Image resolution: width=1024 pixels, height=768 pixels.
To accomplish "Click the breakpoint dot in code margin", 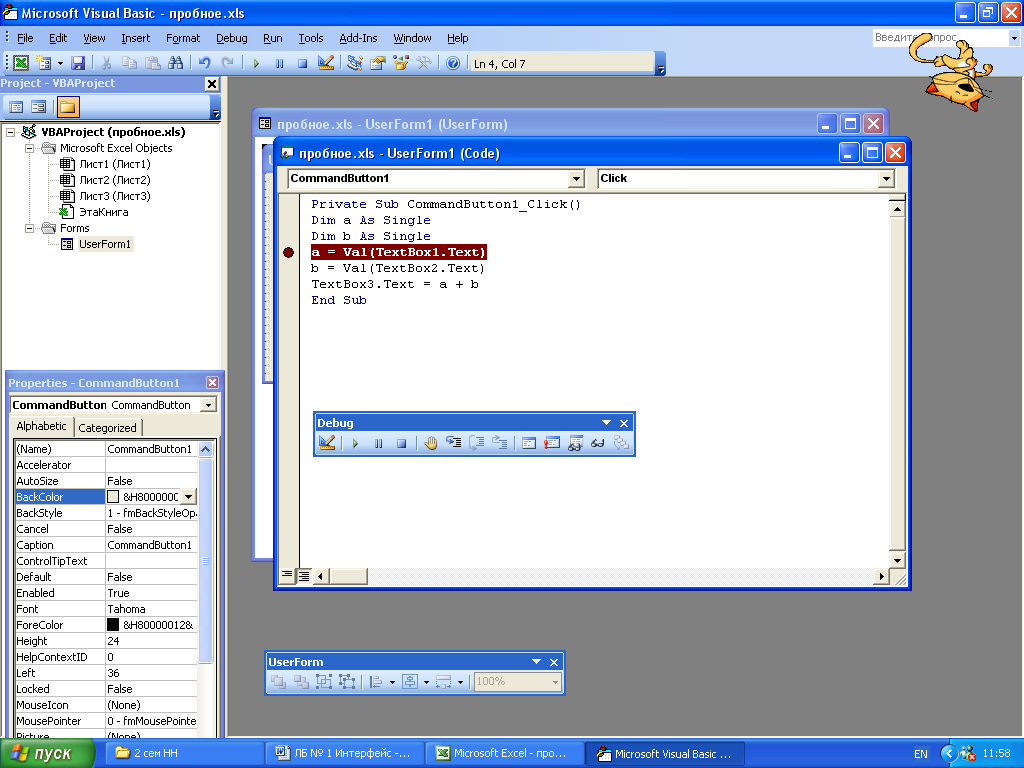I will tap(289, 253).
